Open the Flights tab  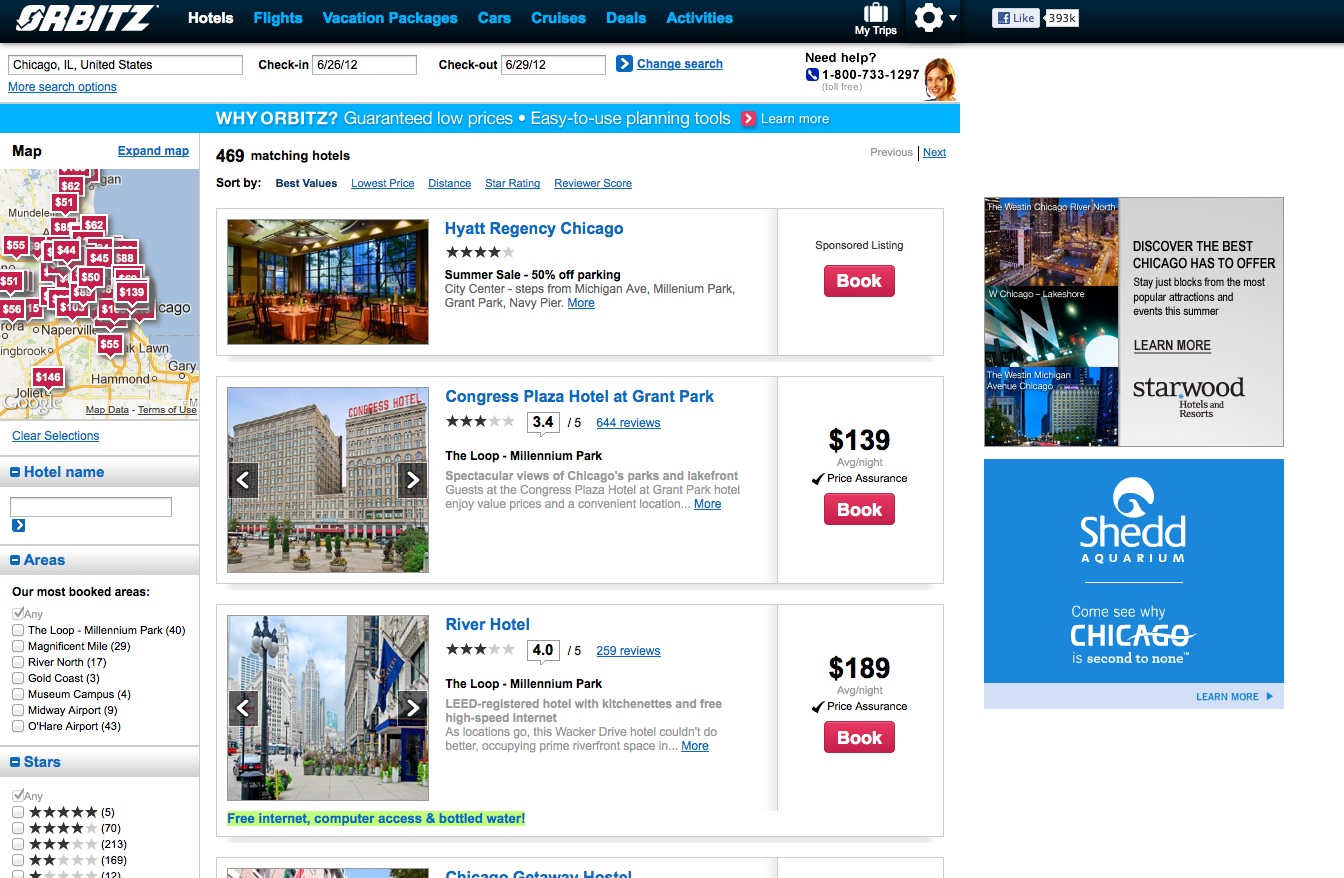[278, 18]
